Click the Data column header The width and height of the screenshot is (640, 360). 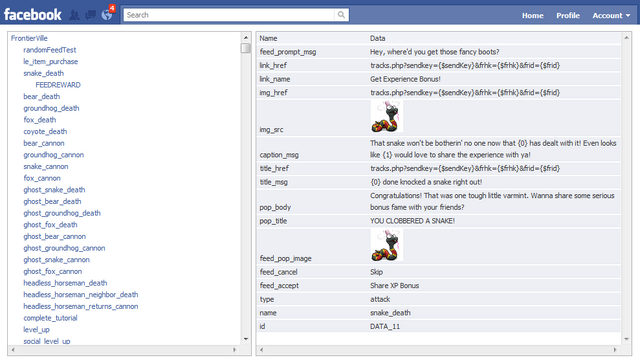[378, 38]
